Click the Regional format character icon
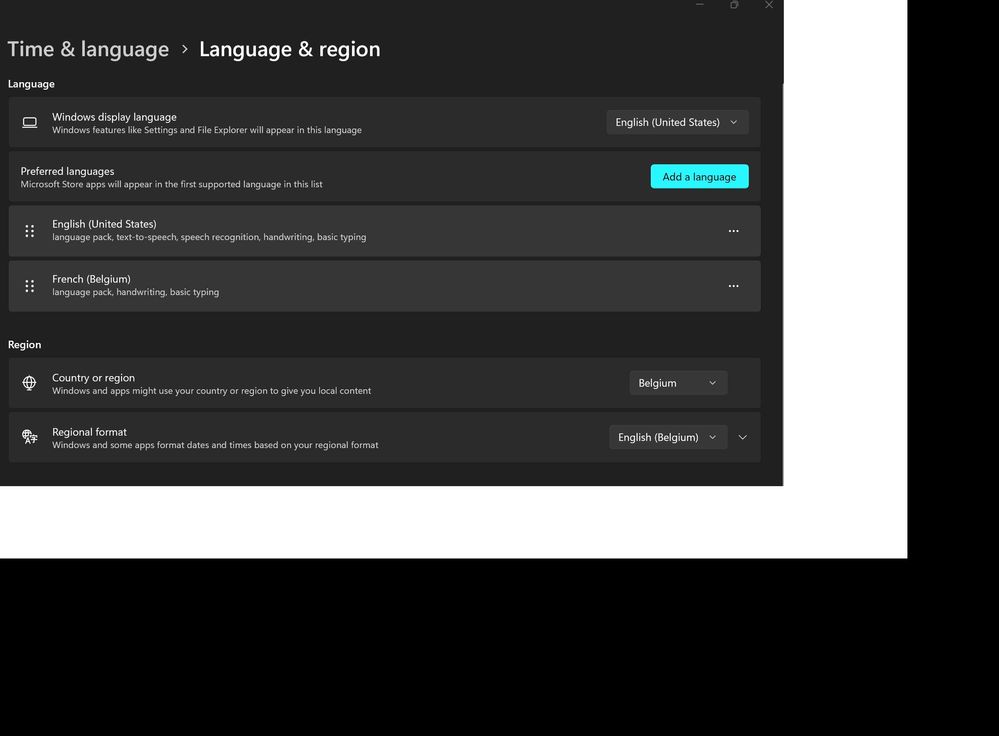Viewport: 999px width, 736px height. [x=29, y=436]
